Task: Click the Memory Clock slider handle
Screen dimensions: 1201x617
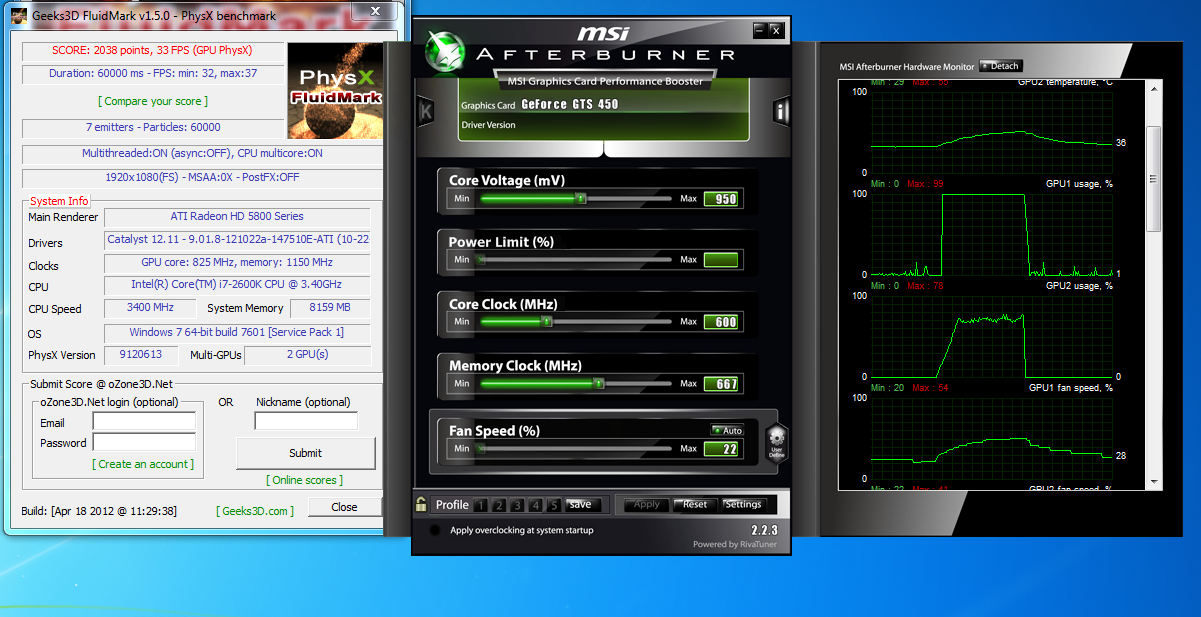Action: (x=598, y=383)
